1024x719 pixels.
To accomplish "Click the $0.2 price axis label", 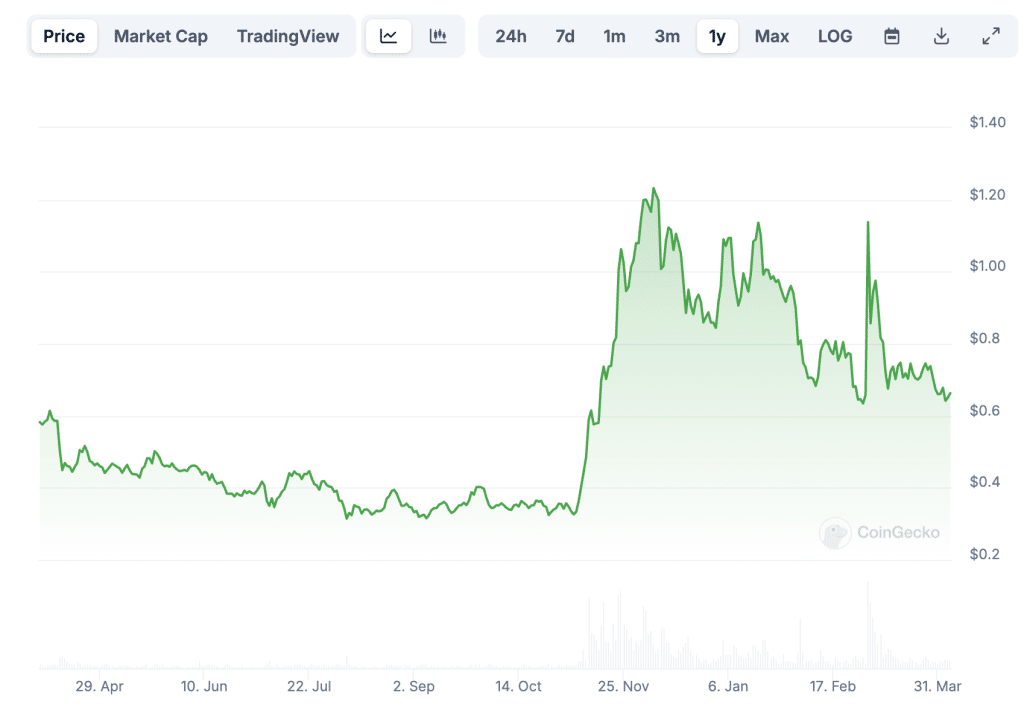I will pyautogui.click(x=985, y=554).
